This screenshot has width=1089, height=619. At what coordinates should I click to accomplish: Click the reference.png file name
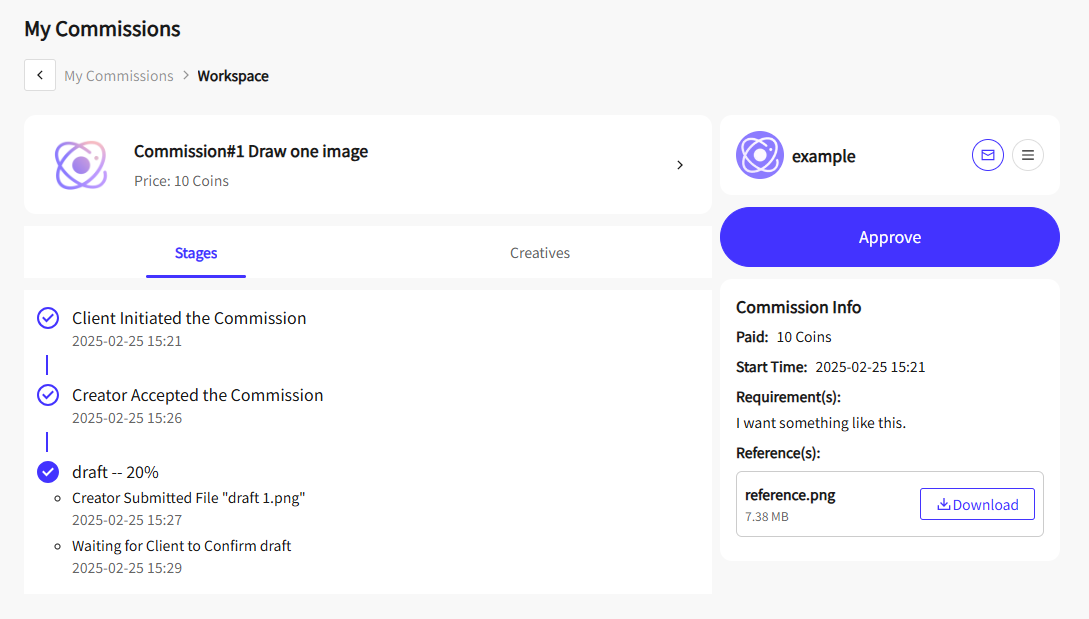pyautogui.click(x=790, y=495)
